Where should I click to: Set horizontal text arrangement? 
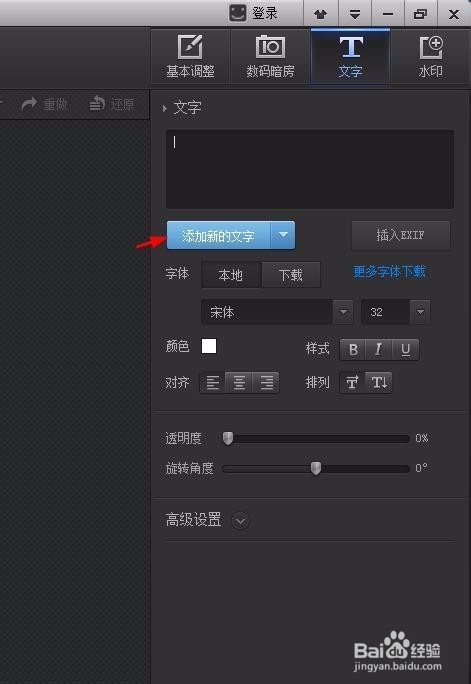click(x=352, y=383)
